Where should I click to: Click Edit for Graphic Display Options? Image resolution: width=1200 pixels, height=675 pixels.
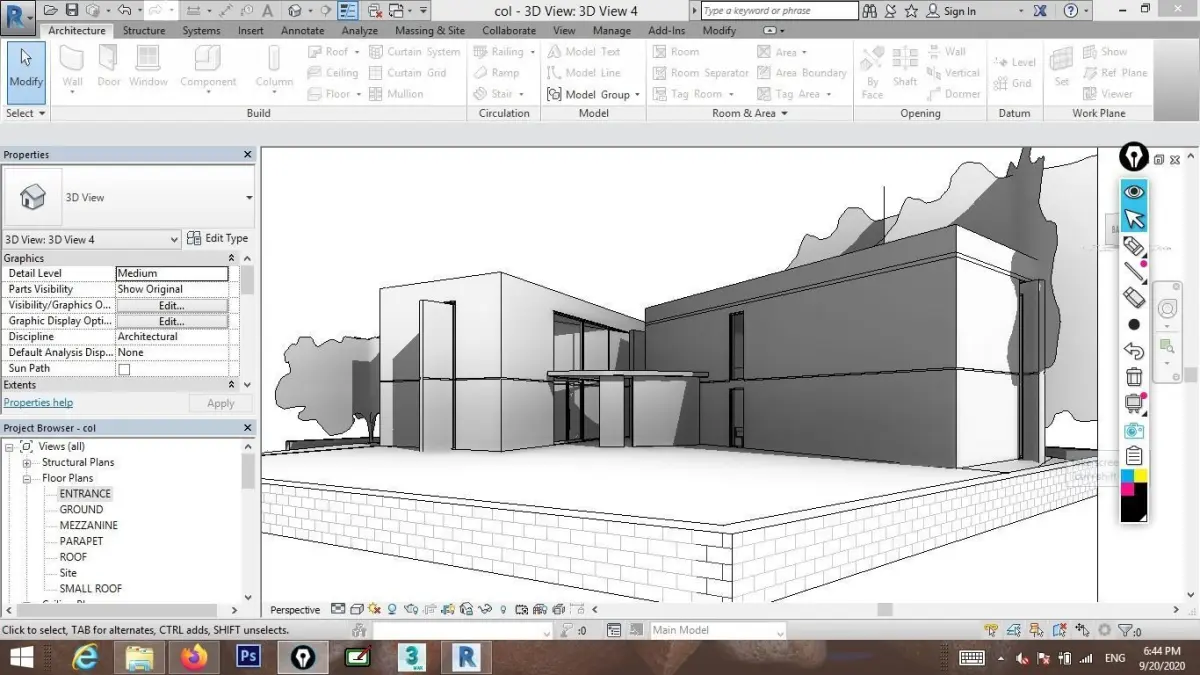coord(172,321)
